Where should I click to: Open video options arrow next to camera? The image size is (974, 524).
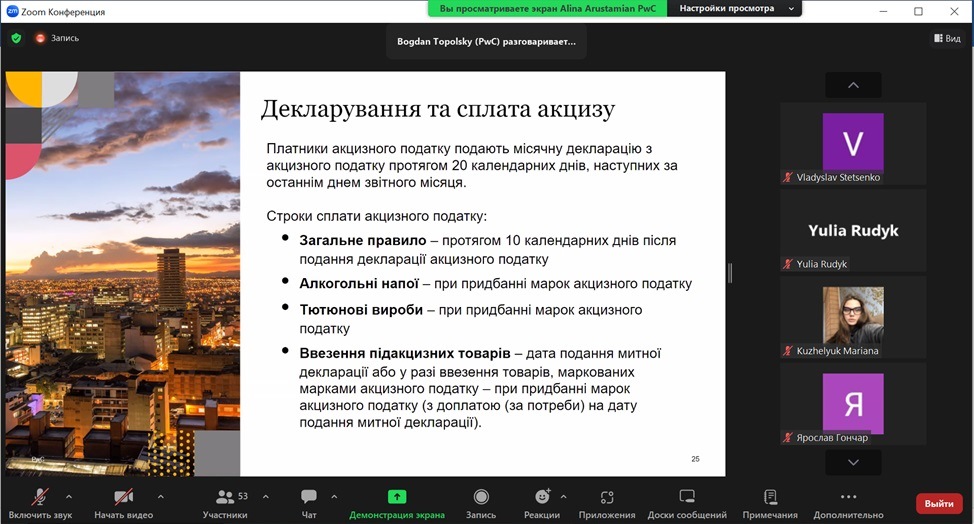coord(161,497)
